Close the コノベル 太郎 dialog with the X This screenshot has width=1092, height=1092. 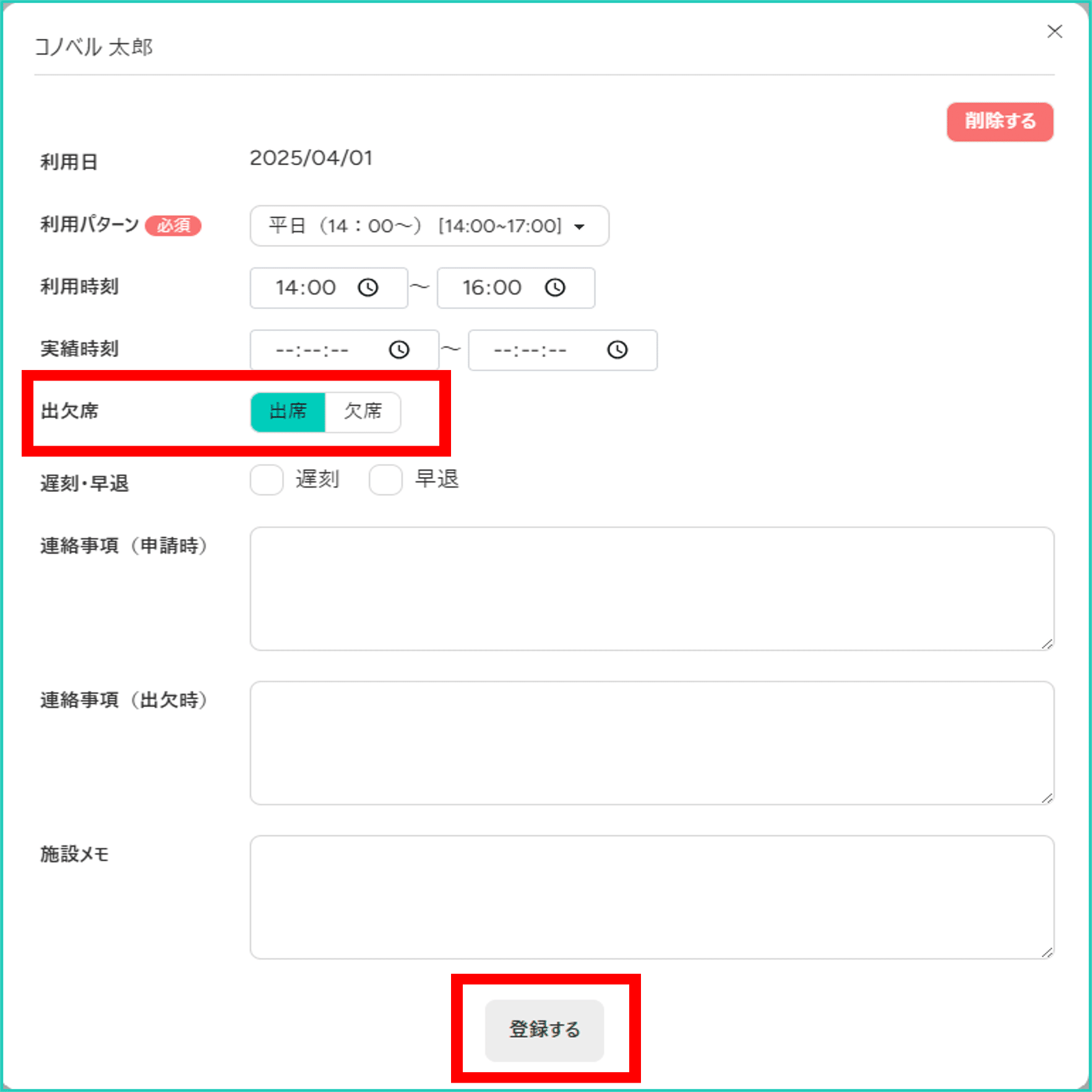(x=1054, y=32)
